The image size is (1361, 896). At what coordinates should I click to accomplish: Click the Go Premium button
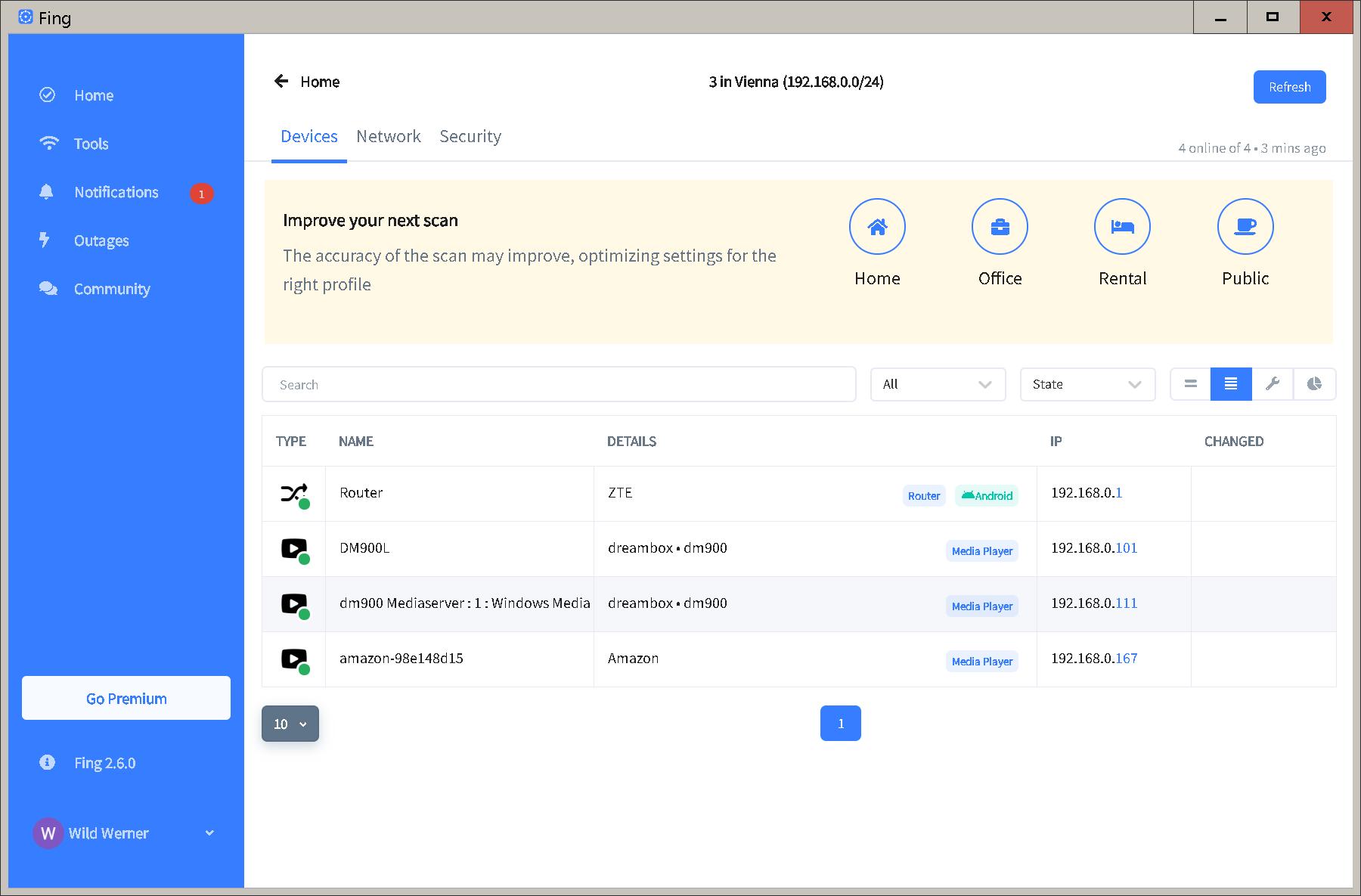click(x=126, y=698)
